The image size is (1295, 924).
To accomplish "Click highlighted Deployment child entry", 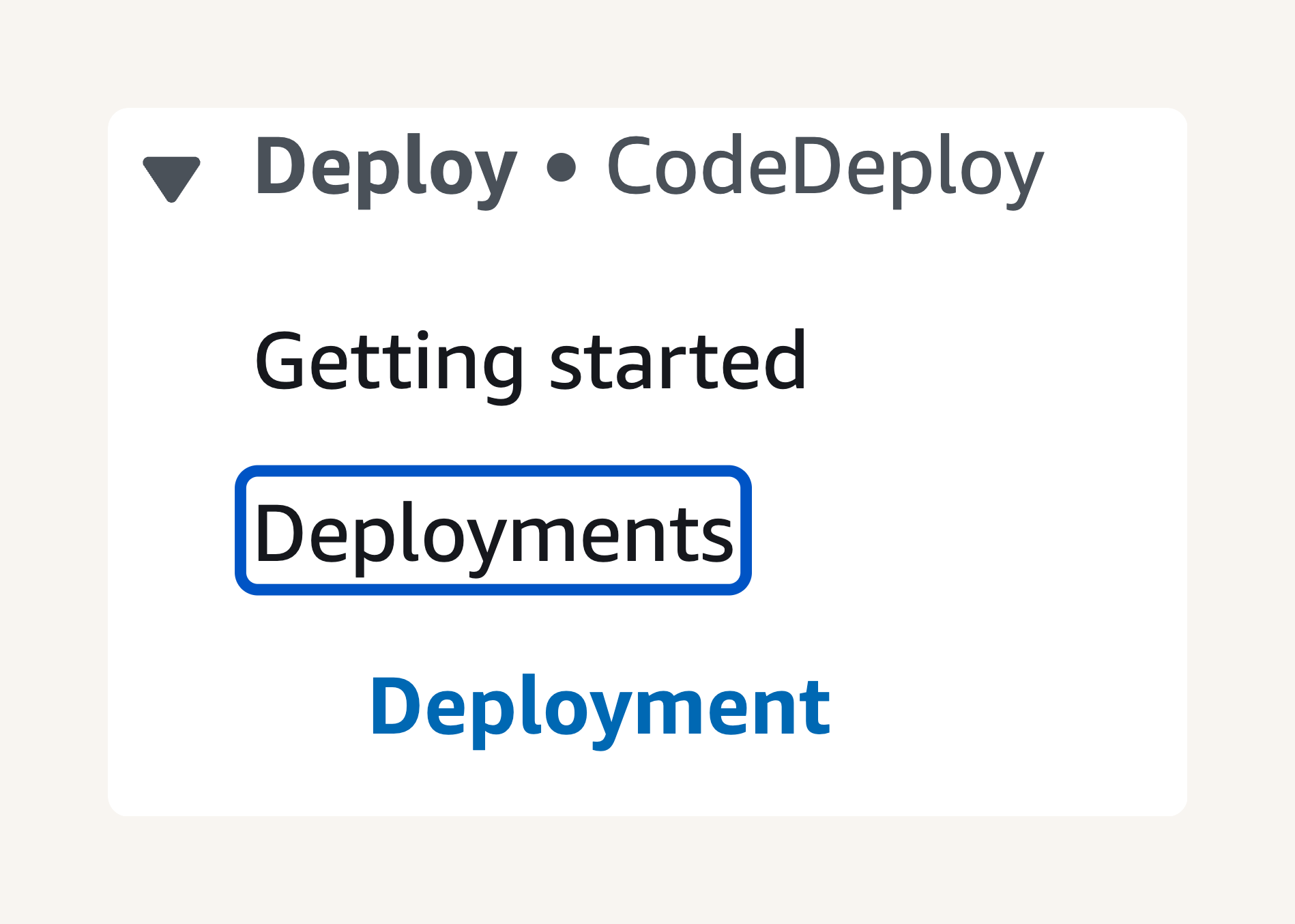I will 600,710.
